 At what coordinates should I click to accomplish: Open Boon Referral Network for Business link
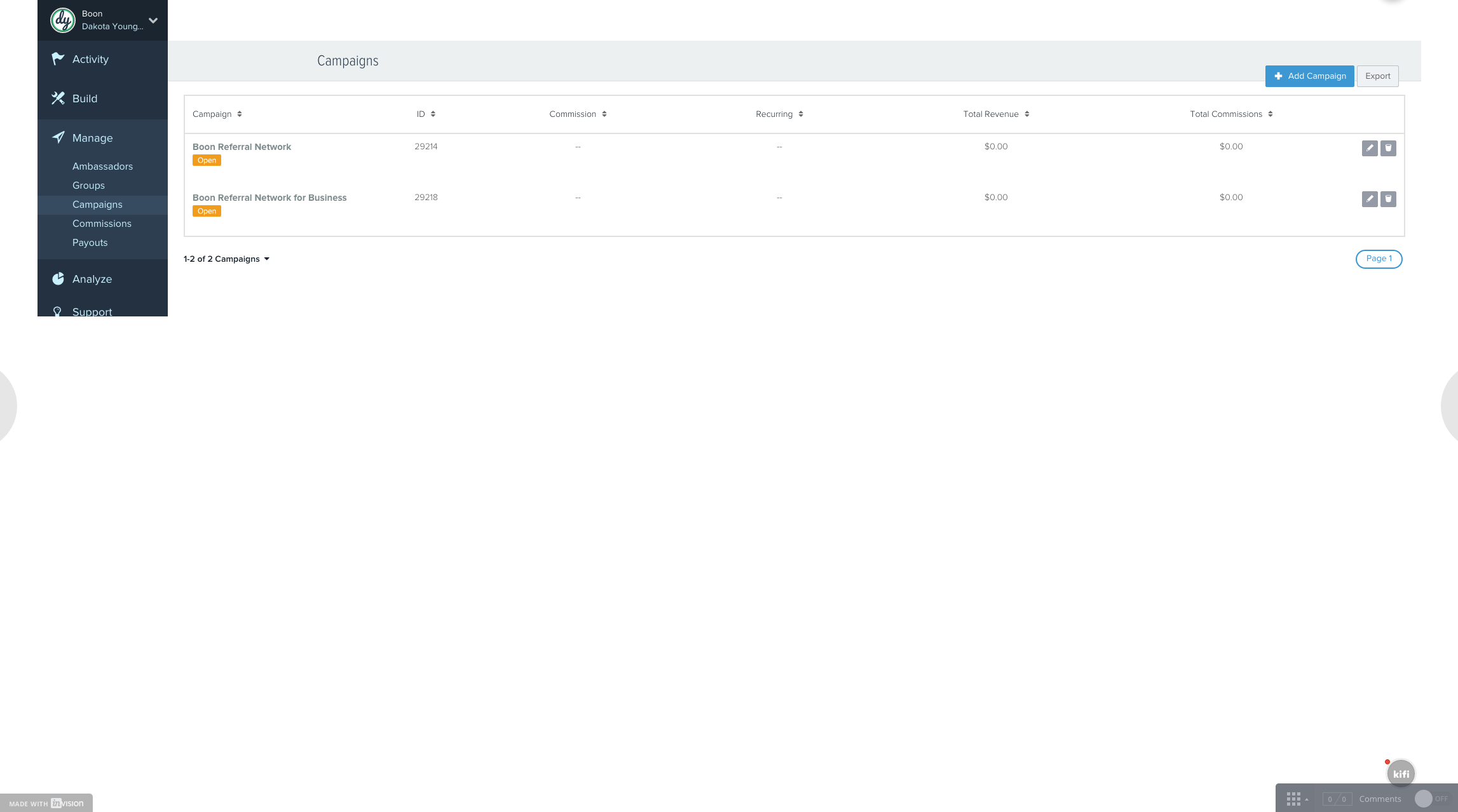269,198
